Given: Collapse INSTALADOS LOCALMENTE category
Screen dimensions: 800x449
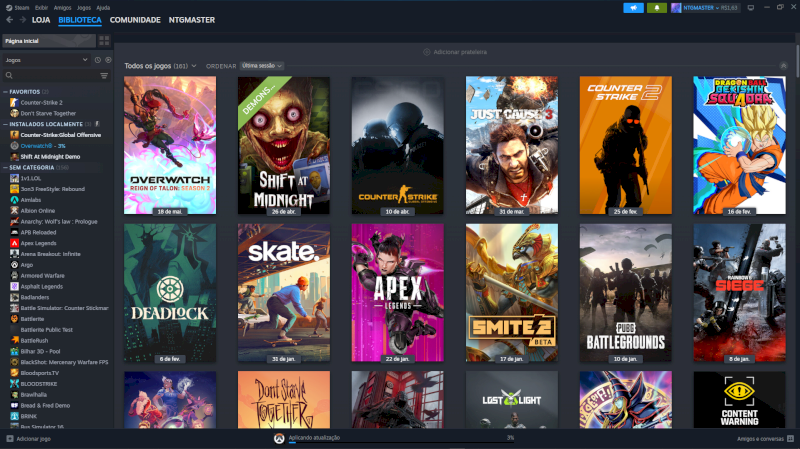Looking at the screenshot, I should click(5, 124).
